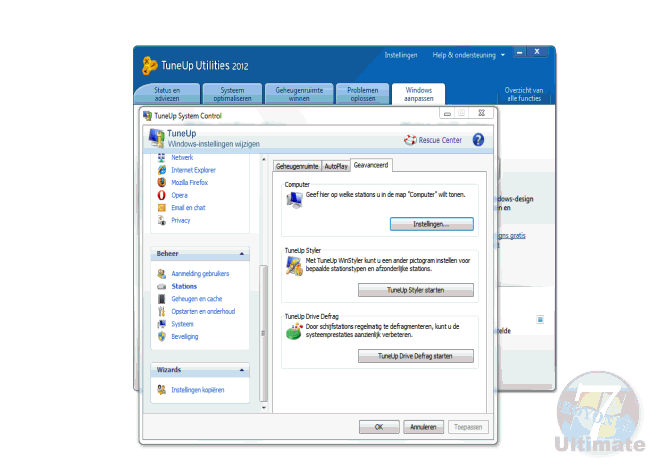Select the Netwerk sidebar icon
This screenshot has width=660, height=467.
(162, 157)
